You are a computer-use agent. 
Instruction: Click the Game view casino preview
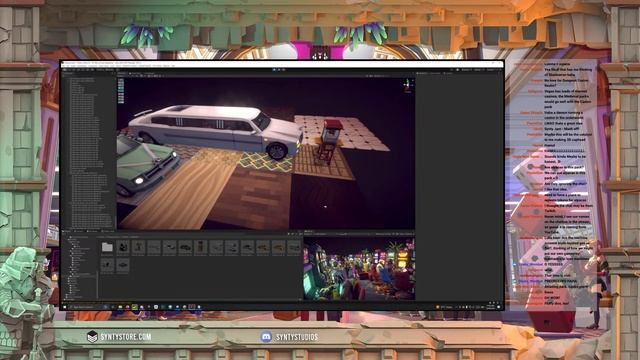[x=359, y=269]
